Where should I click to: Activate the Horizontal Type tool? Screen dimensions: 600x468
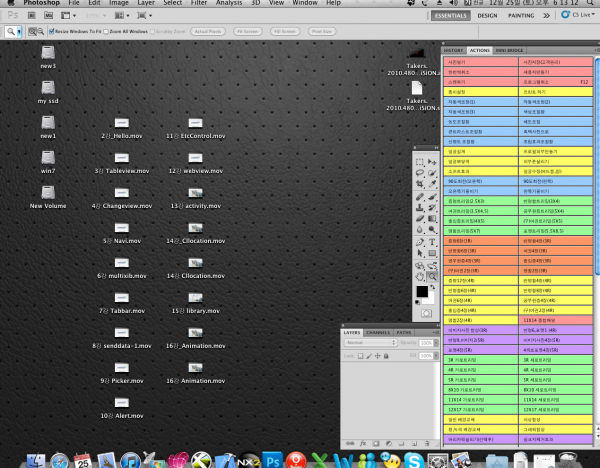[x=432, y=242]
